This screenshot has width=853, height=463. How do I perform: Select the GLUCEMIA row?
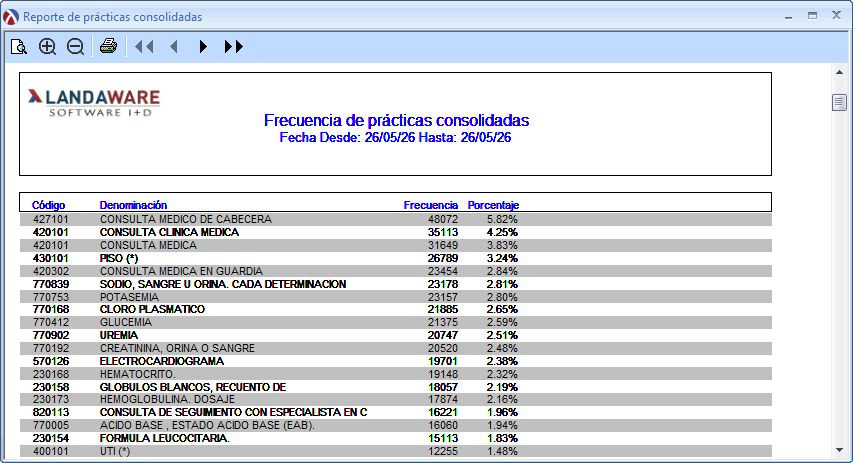coord(395,322)
